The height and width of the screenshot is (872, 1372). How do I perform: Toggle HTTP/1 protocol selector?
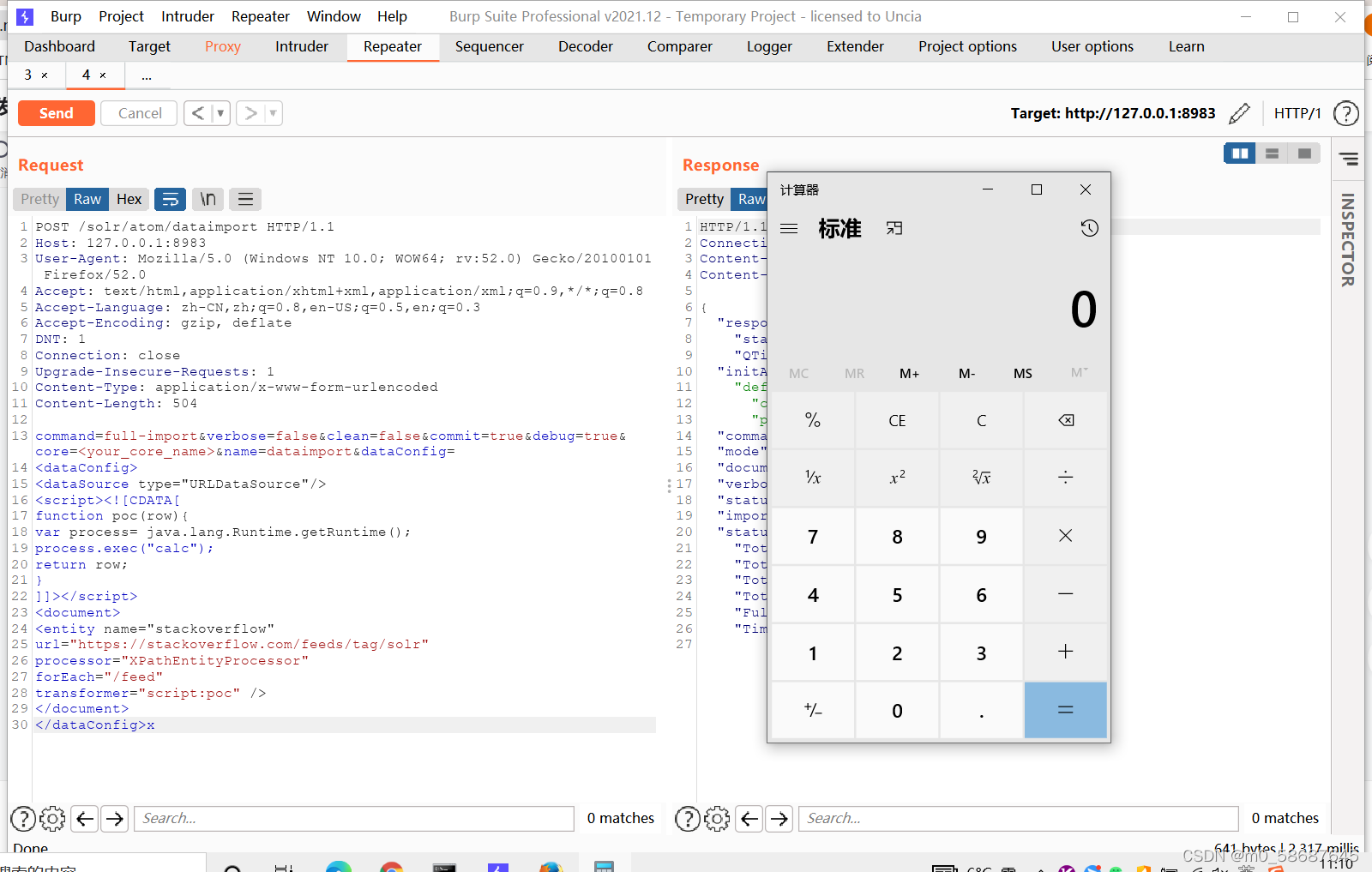click(x=1297, y=113)
